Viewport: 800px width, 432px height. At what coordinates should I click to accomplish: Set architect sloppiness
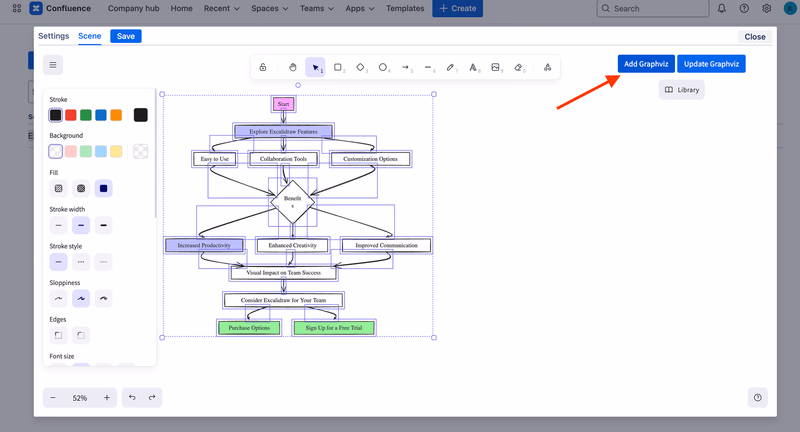[x=59, y=298]
